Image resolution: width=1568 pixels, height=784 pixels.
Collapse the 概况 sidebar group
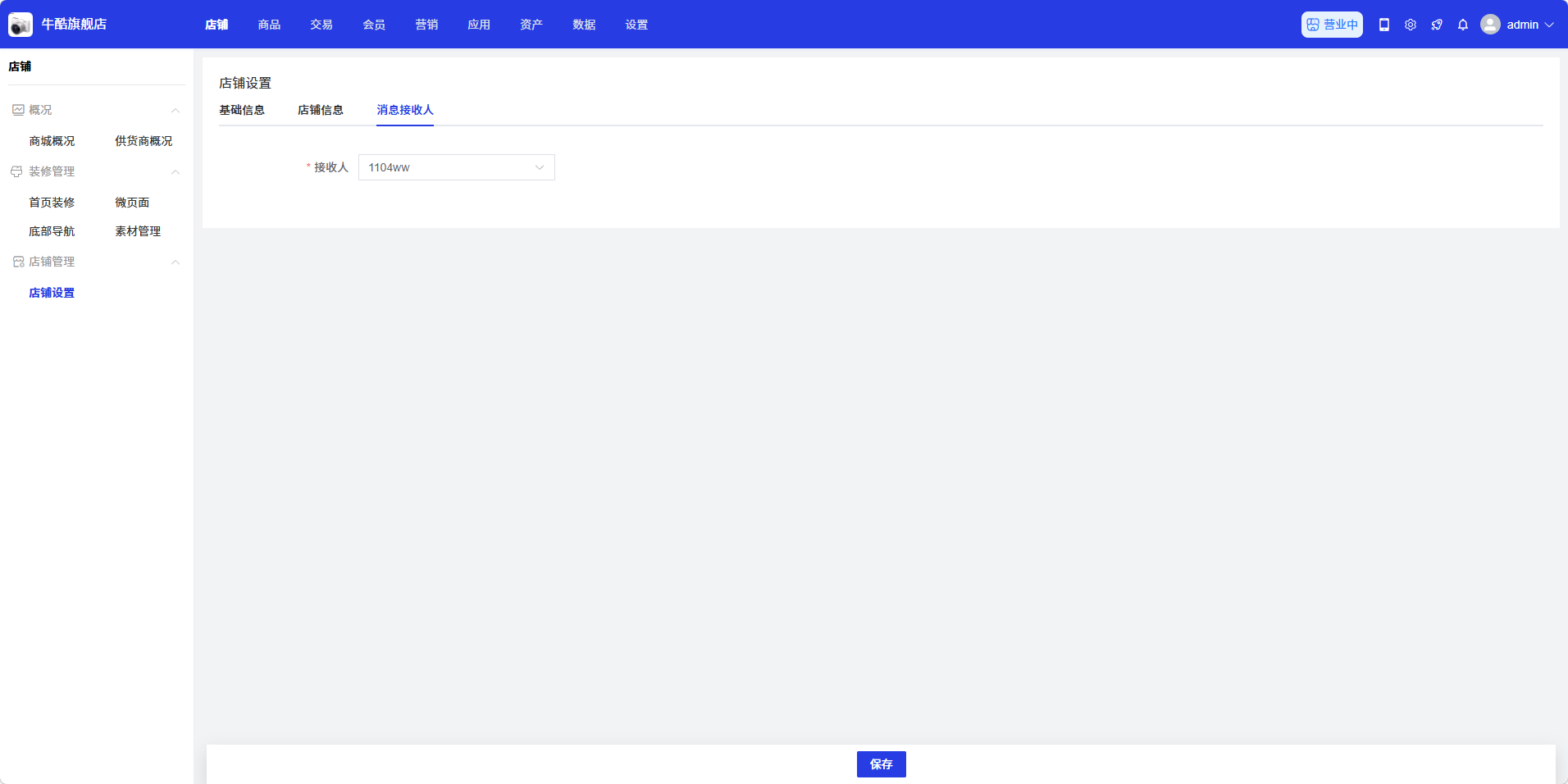coord(175,110)
